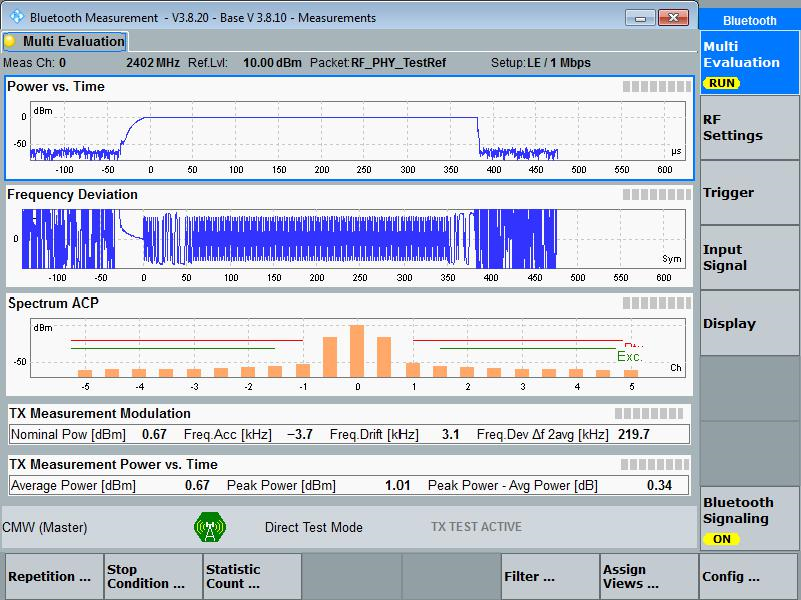Open the Config ... dialog

pyautogui.click(x=749, y=576)
